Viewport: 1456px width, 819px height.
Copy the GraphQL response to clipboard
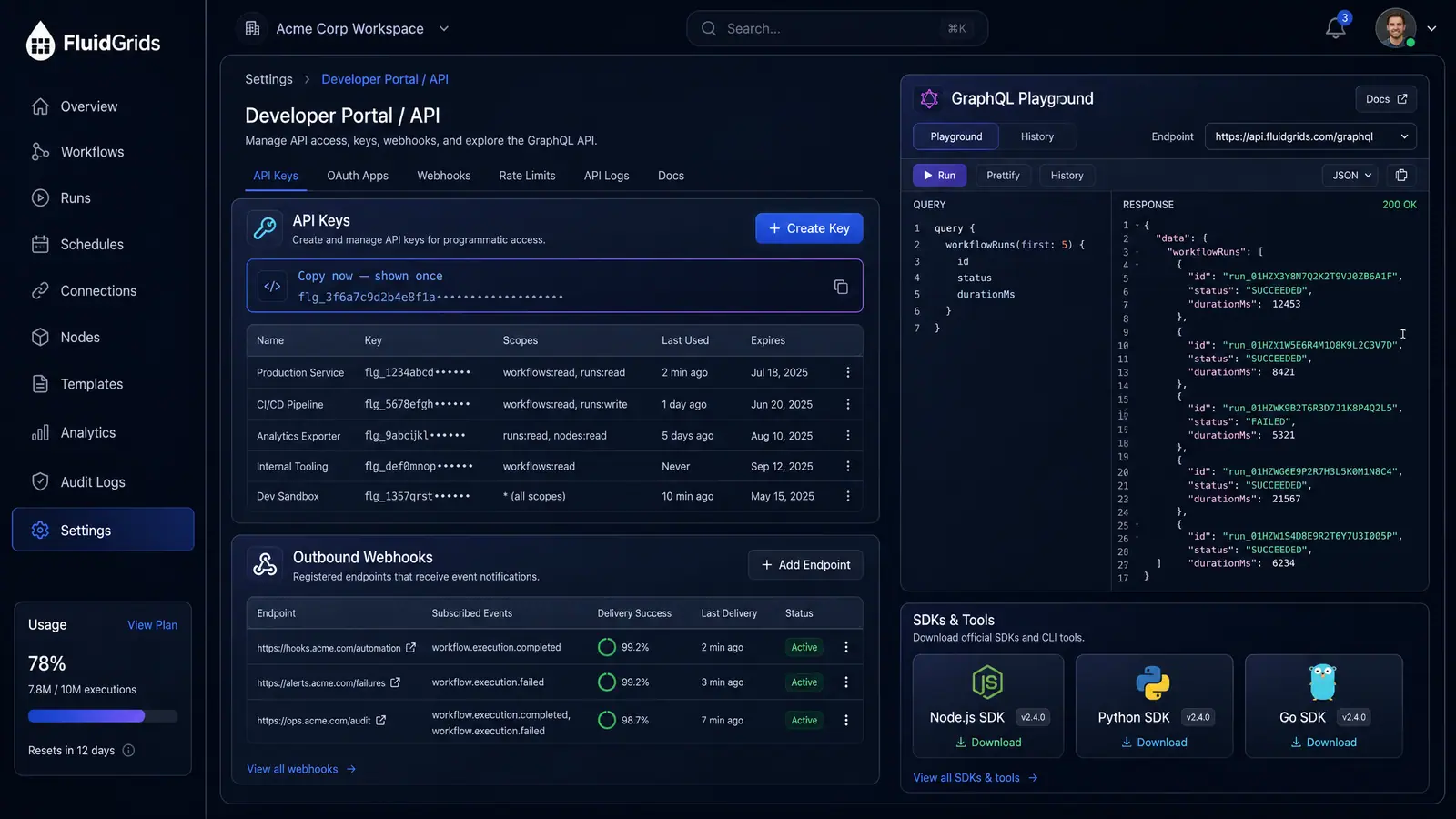tap(1401, 176)
